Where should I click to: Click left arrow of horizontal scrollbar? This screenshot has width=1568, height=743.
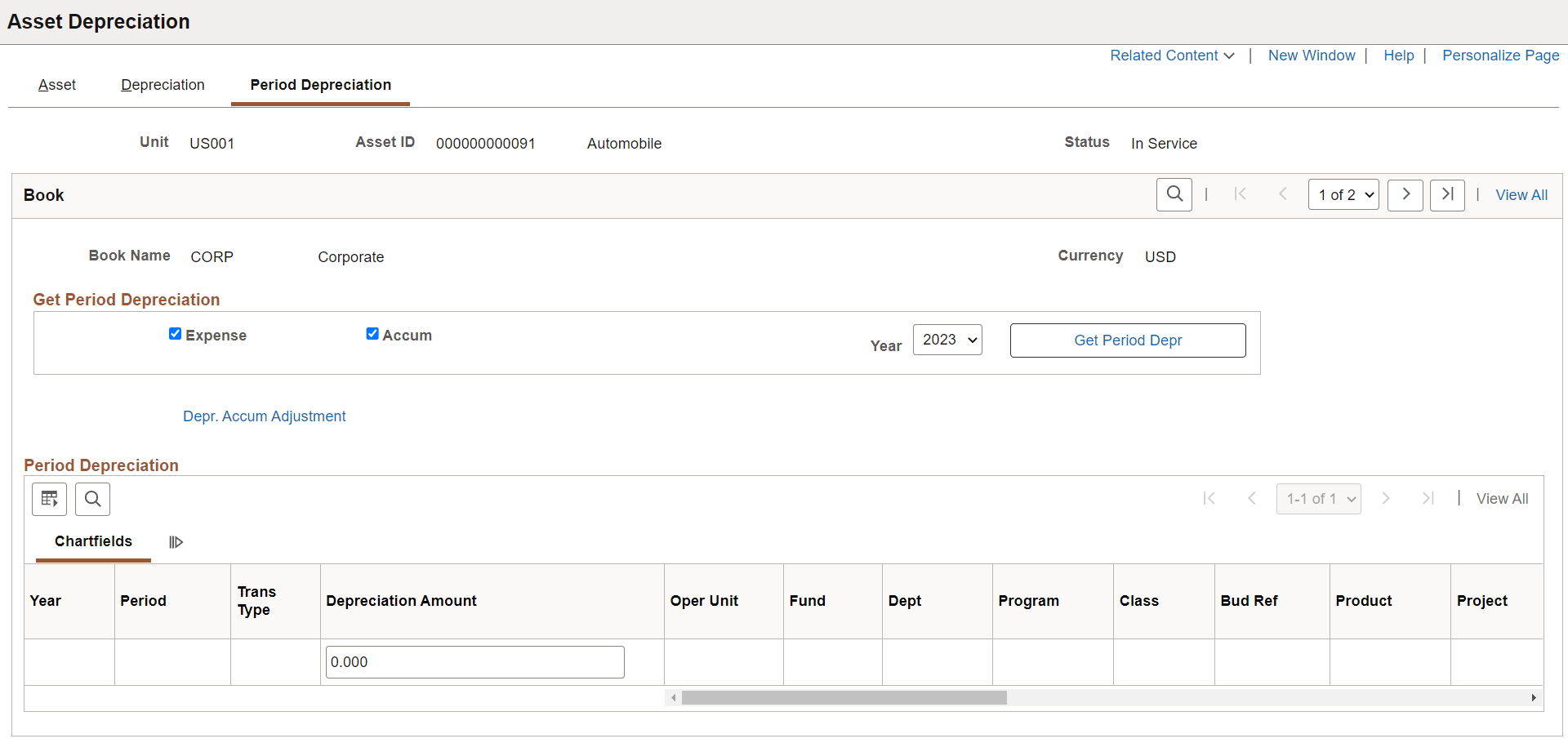point(673,698)
